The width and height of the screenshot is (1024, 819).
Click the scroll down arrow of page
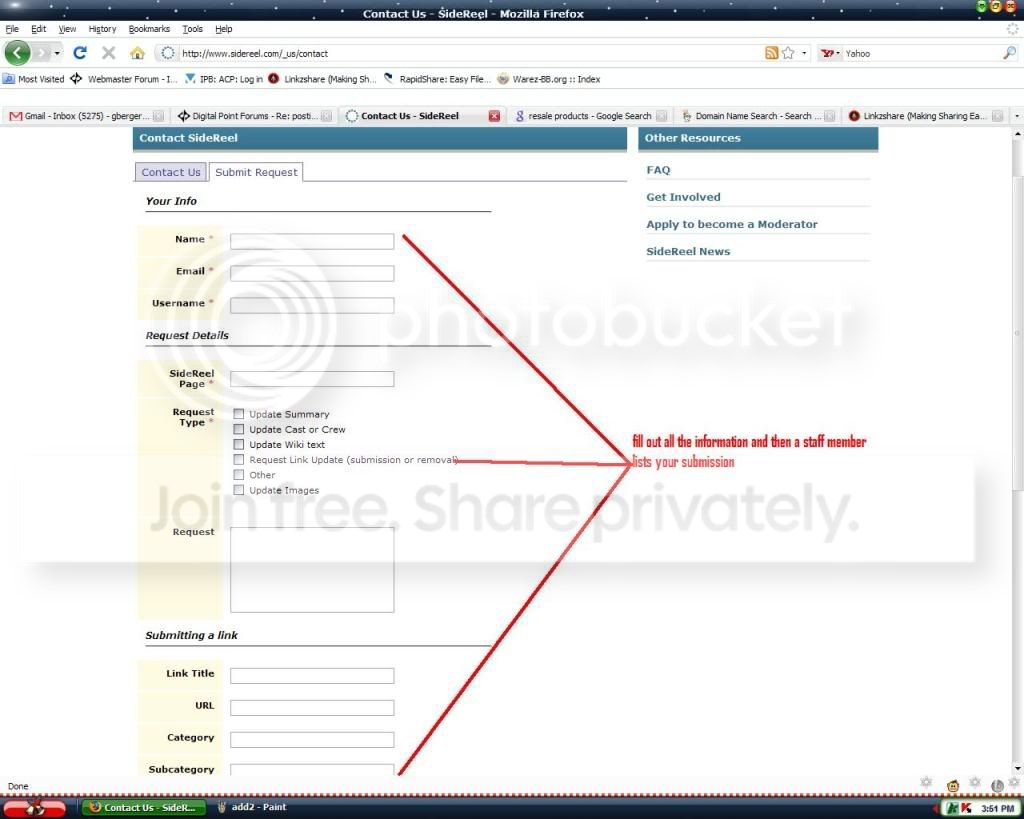(1017, 769)
